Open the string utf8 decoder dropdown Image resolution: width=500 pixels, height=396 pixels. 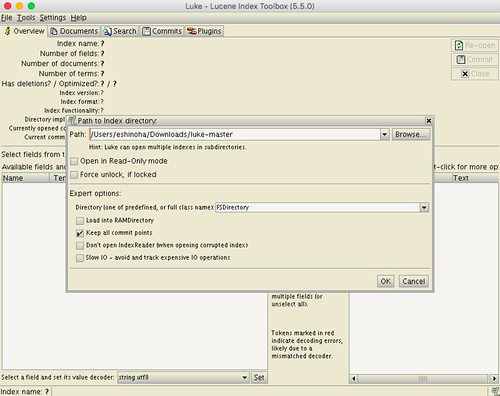pos(183,377)
